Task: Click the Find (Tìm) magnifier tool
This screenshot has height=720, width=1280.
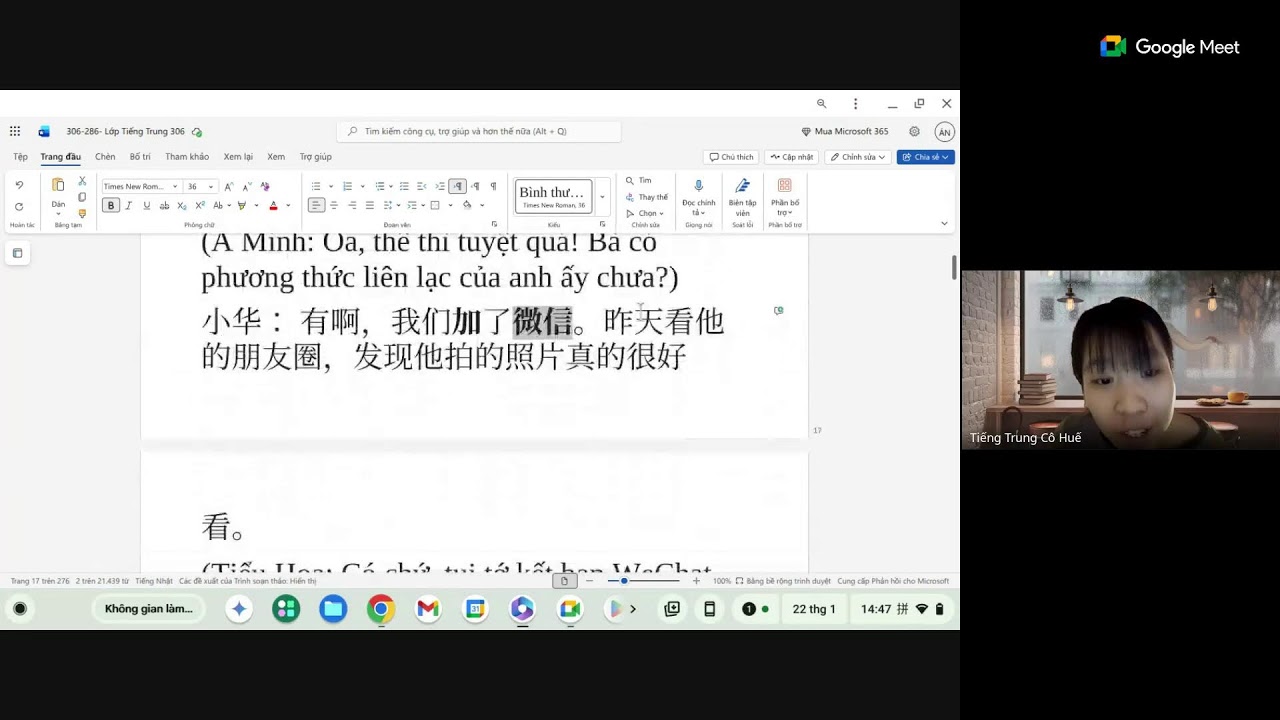Action: (x=638, y=181)
